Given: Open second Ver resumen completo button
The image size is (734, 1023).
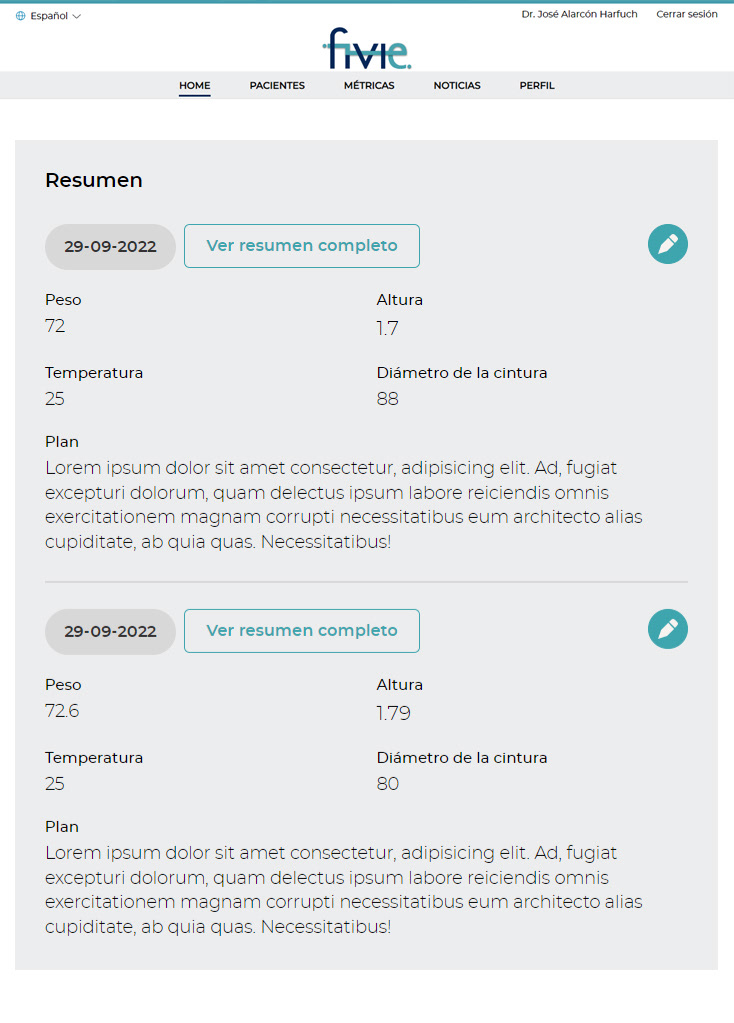Looking at the screenshot, I should tap(301, 631).
